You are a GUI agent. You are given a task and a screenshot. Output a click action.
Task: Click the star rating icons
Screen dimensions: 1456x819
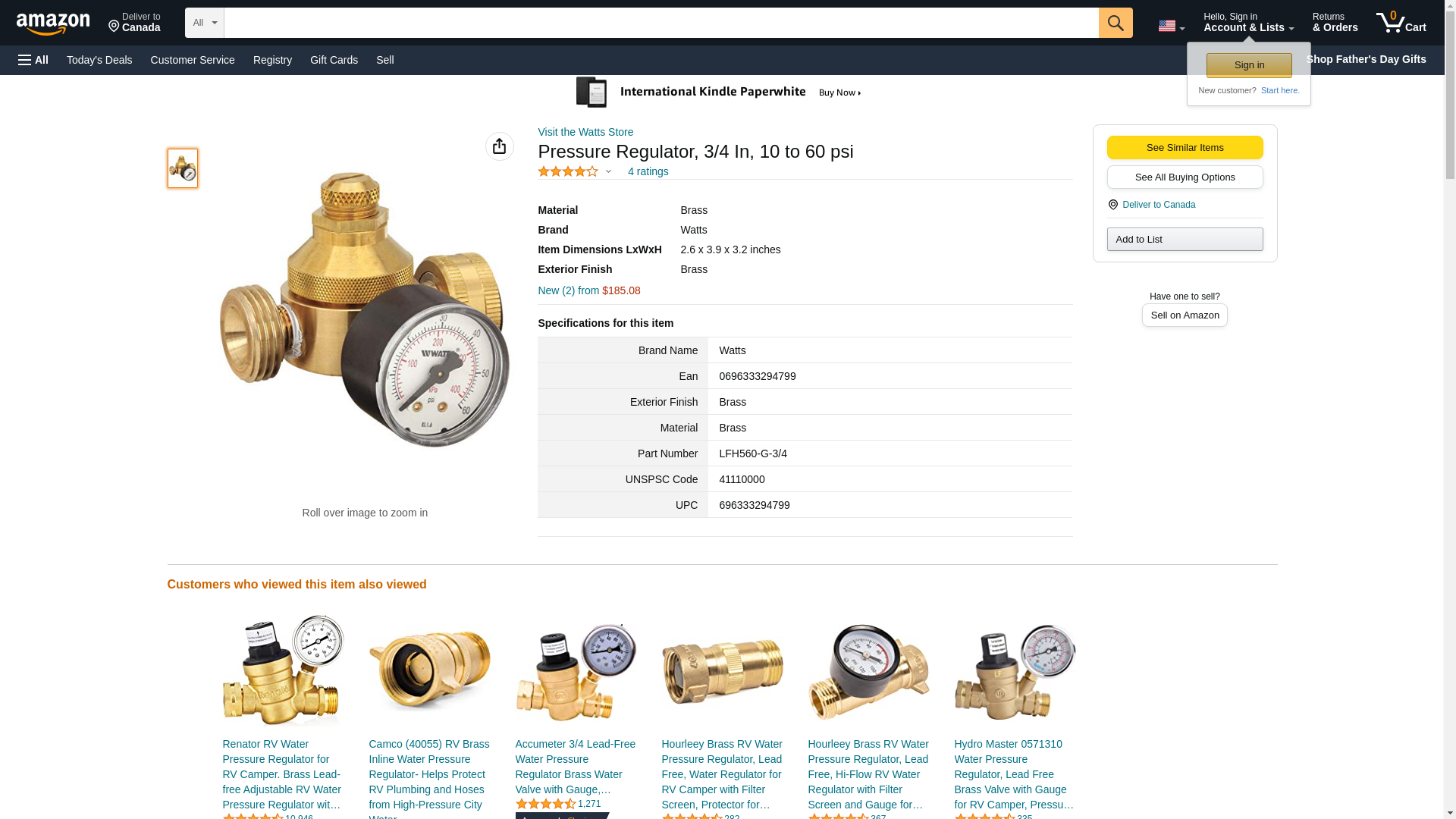568,171
